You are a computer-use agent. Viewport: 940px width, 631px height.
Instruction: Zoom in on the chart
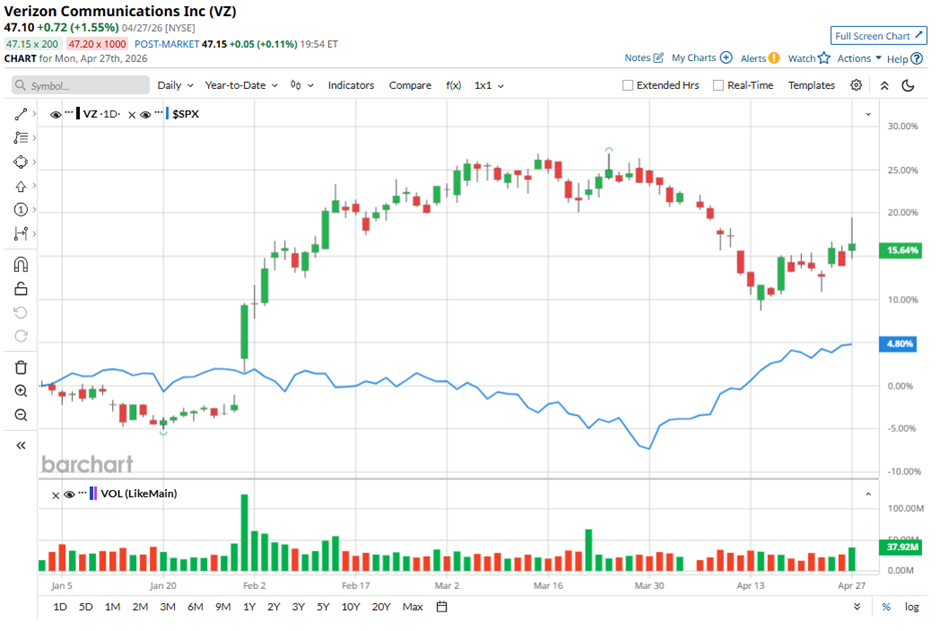(21, 391)
